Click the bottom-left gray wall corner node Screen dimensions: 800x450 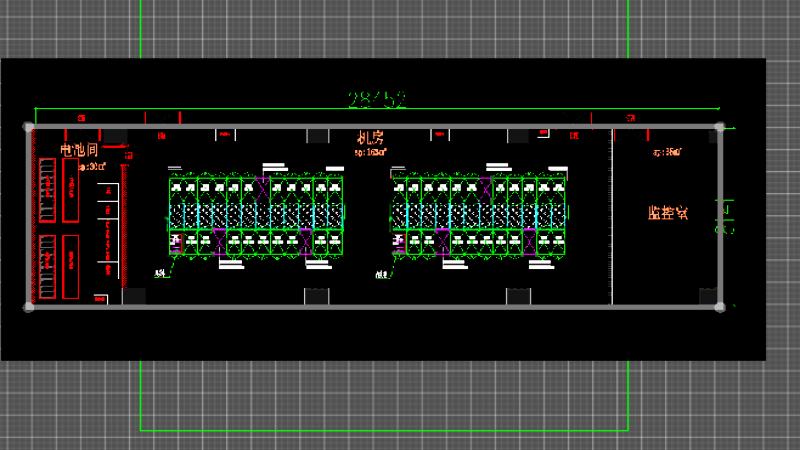(x=29, y=306)
